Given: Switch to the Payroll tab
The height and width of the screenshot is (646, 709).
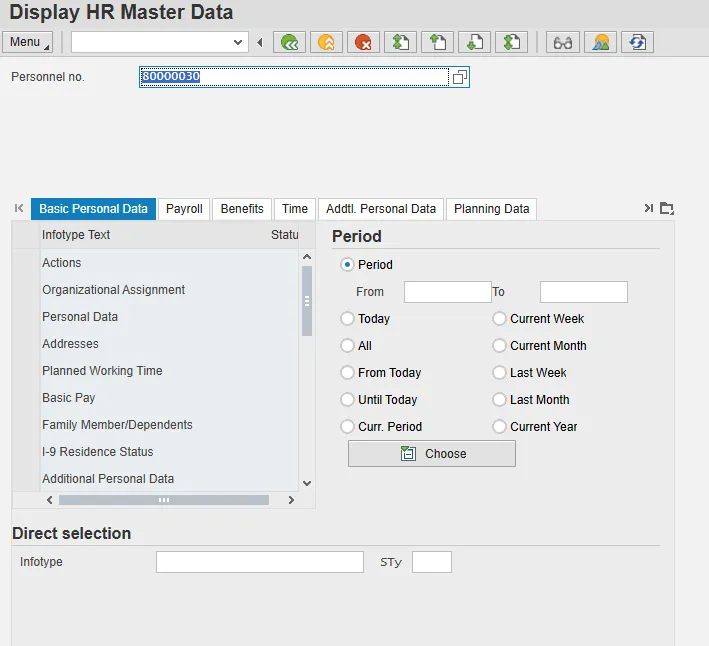Looking at the screenshot, I should [x=184, y=209].
